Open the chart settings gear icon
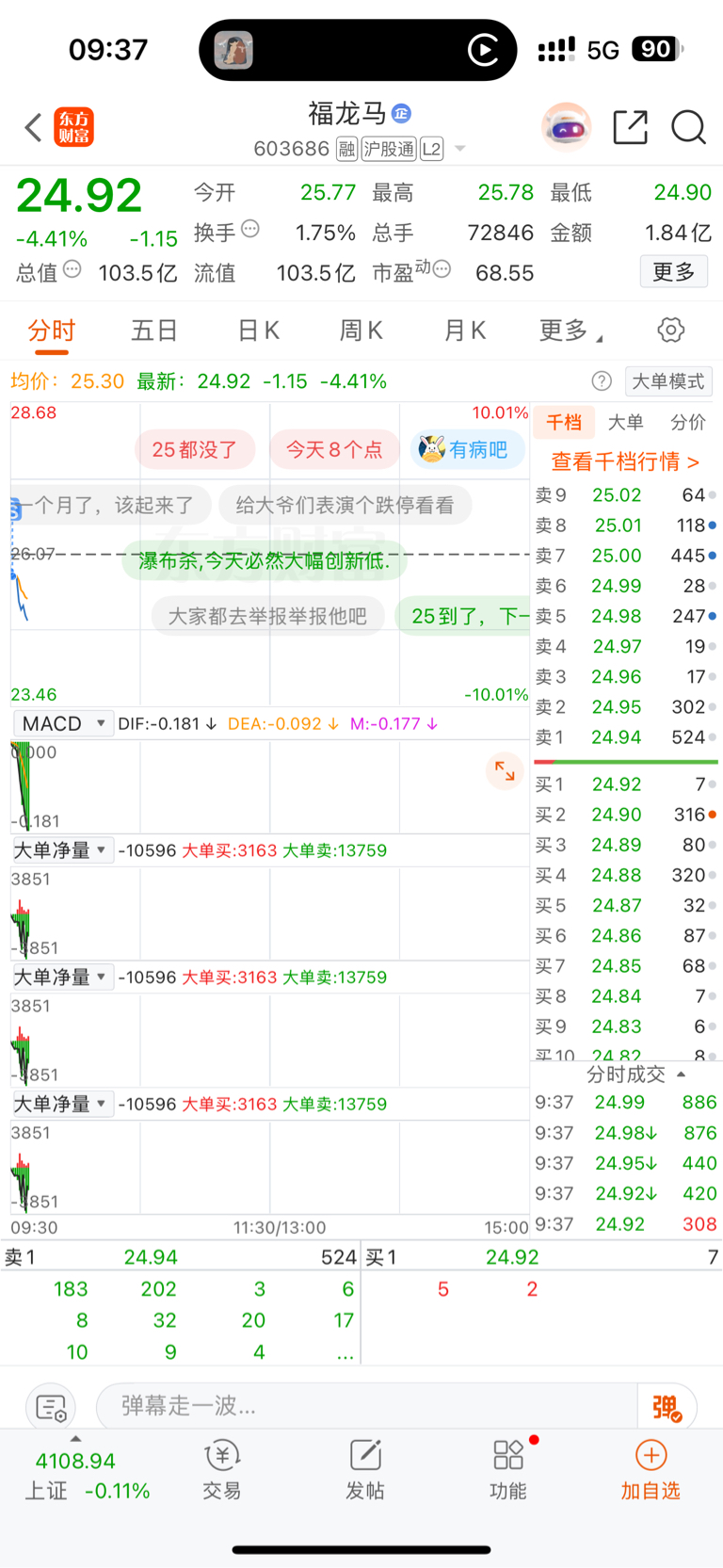 coord(670,330)
